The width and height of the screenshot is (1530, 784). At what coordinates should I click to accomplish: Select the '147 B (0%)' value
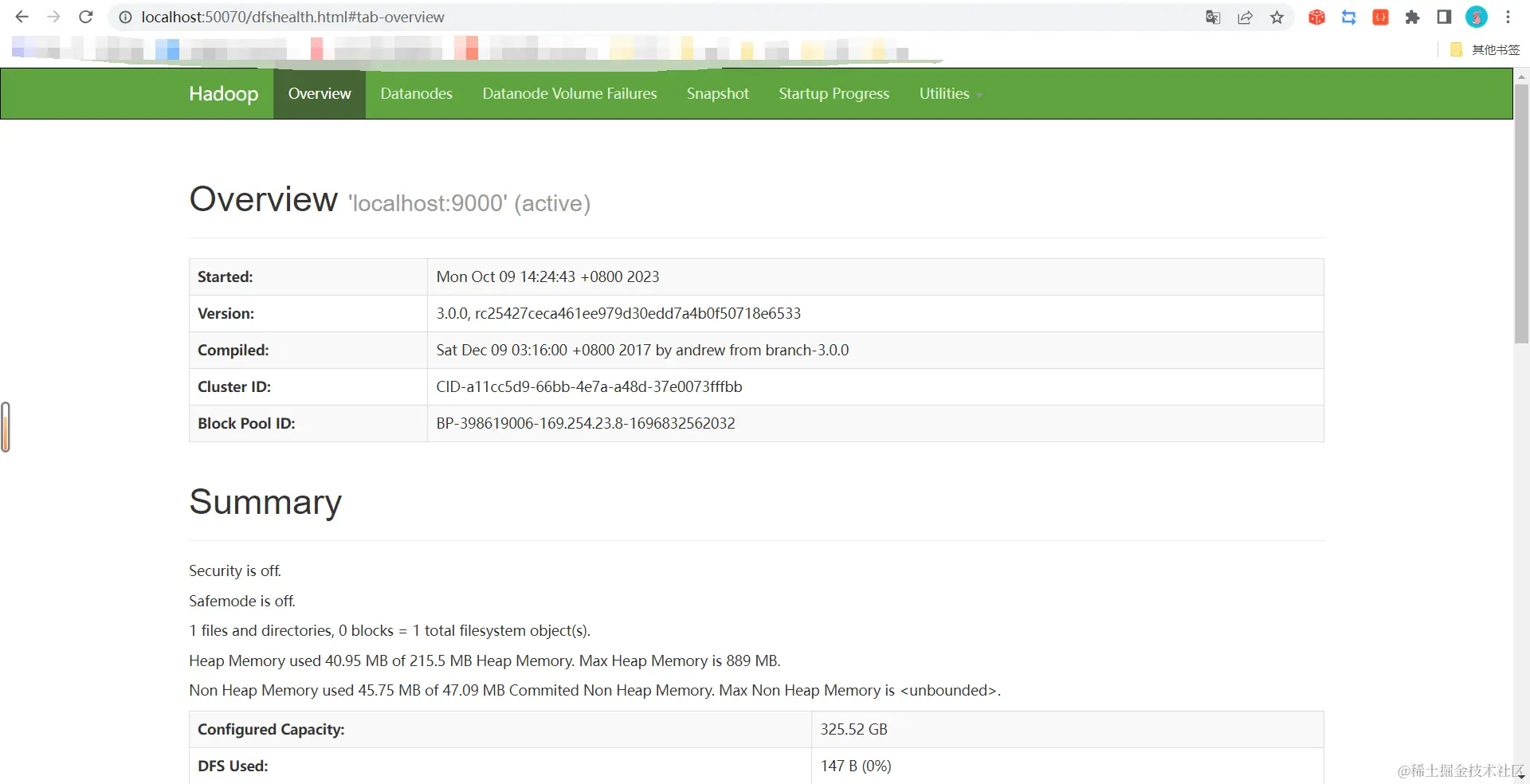856,766
